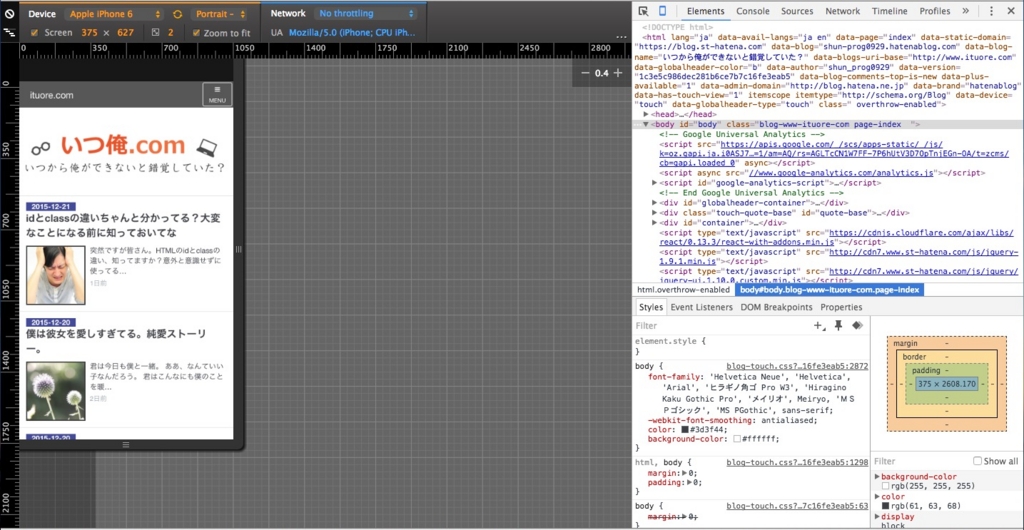Expand the quote-base div
This screenshot has height=530, width=1024.
pos(655,213)
